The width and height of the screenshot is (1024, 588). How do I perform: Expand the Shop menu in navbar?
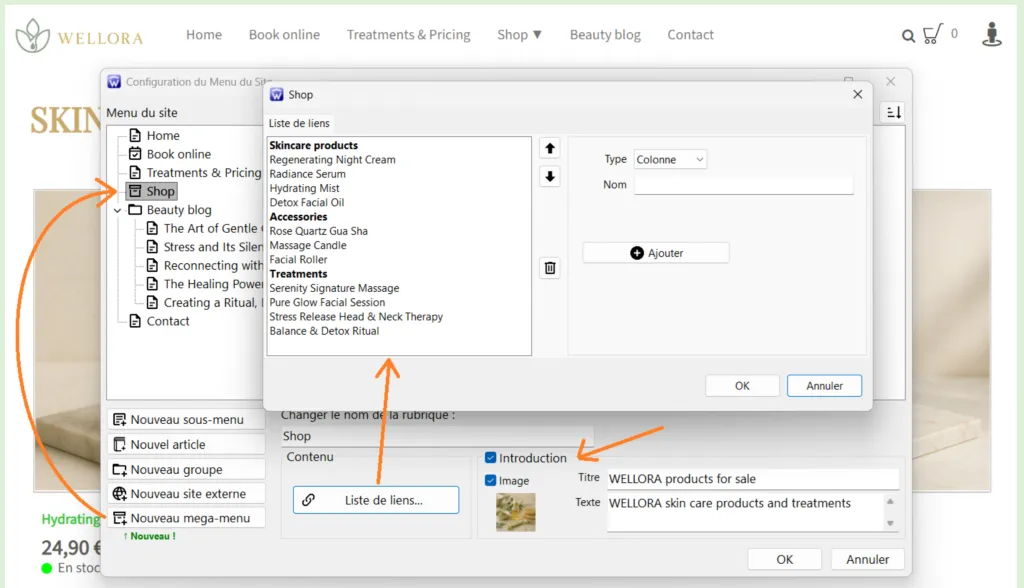519,35
